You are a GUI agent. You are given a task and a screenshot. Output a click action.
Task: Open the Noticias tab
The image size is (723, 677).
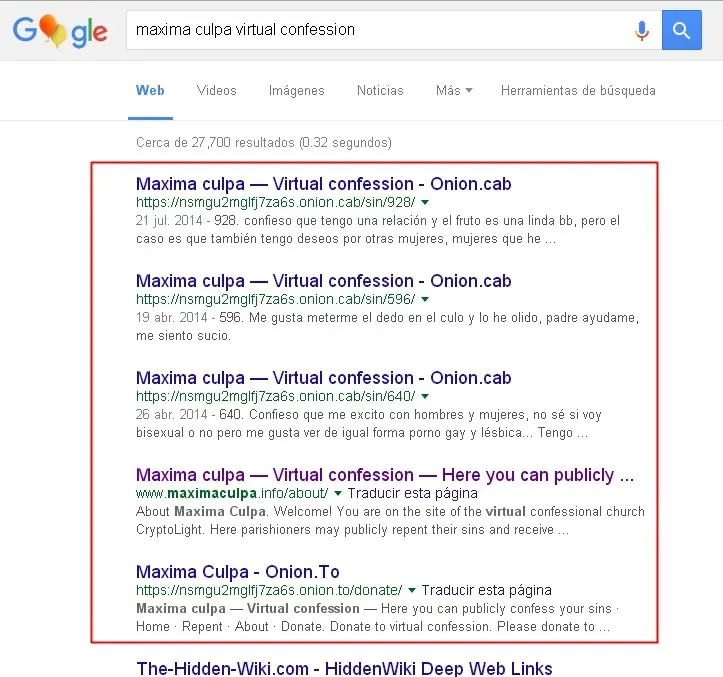(380, 90)
